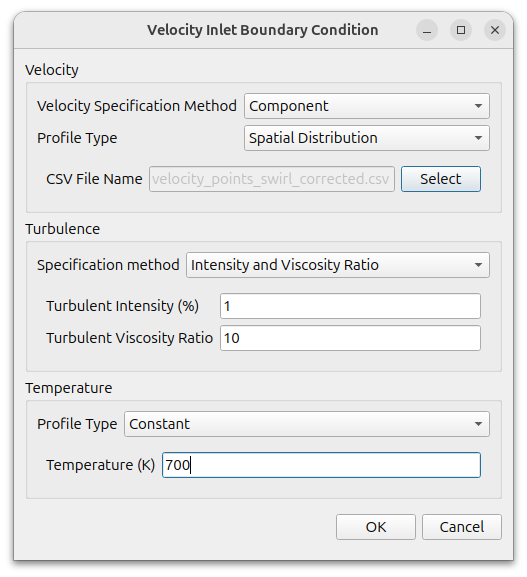Expand the turbulence Specification method dropdown
The height and width of the screenshot is (577, 527).
pos(338,265)
